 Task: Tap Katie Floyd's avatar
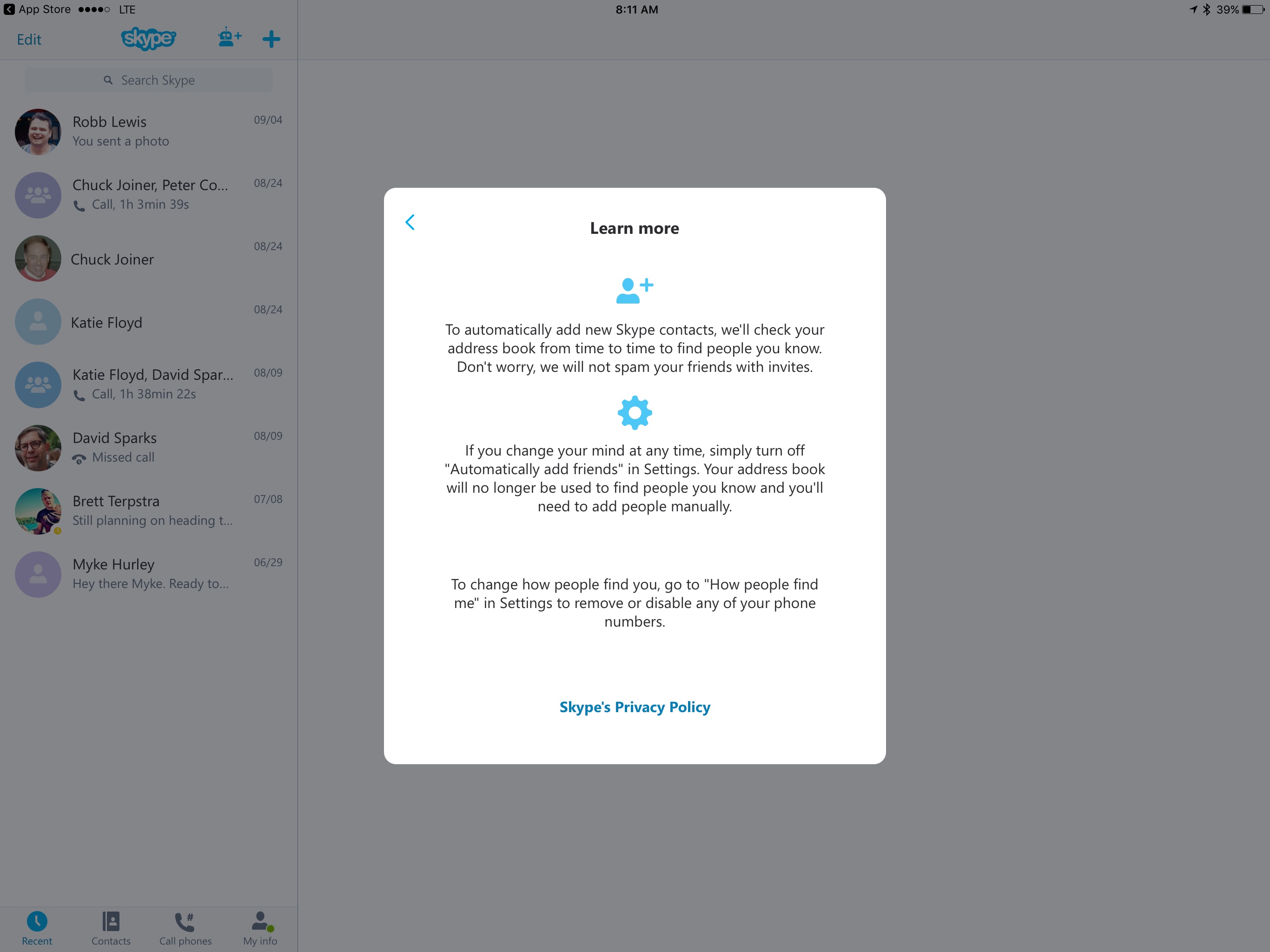click(x=37, y=322)
